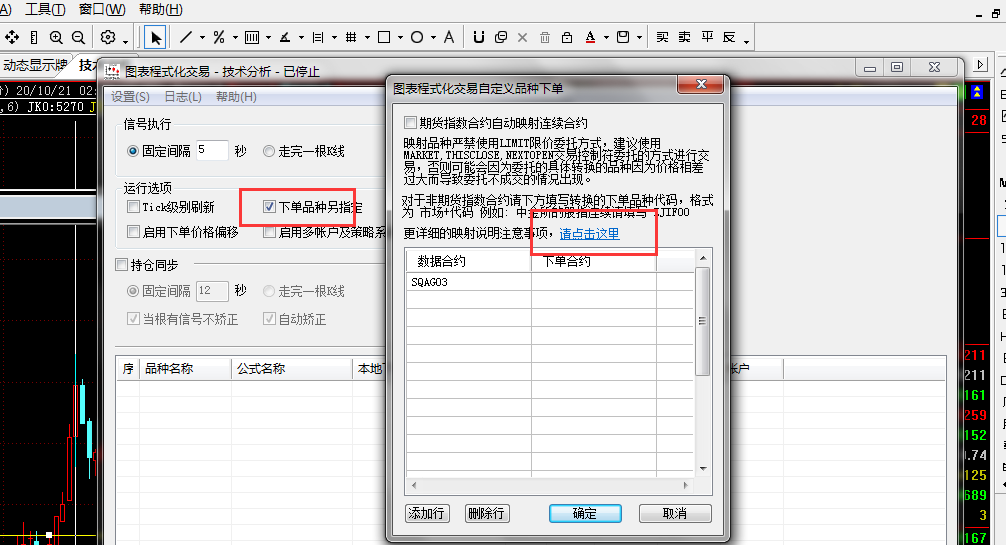Click the X delete drawing icon
1006x545 pixels.
522,37
